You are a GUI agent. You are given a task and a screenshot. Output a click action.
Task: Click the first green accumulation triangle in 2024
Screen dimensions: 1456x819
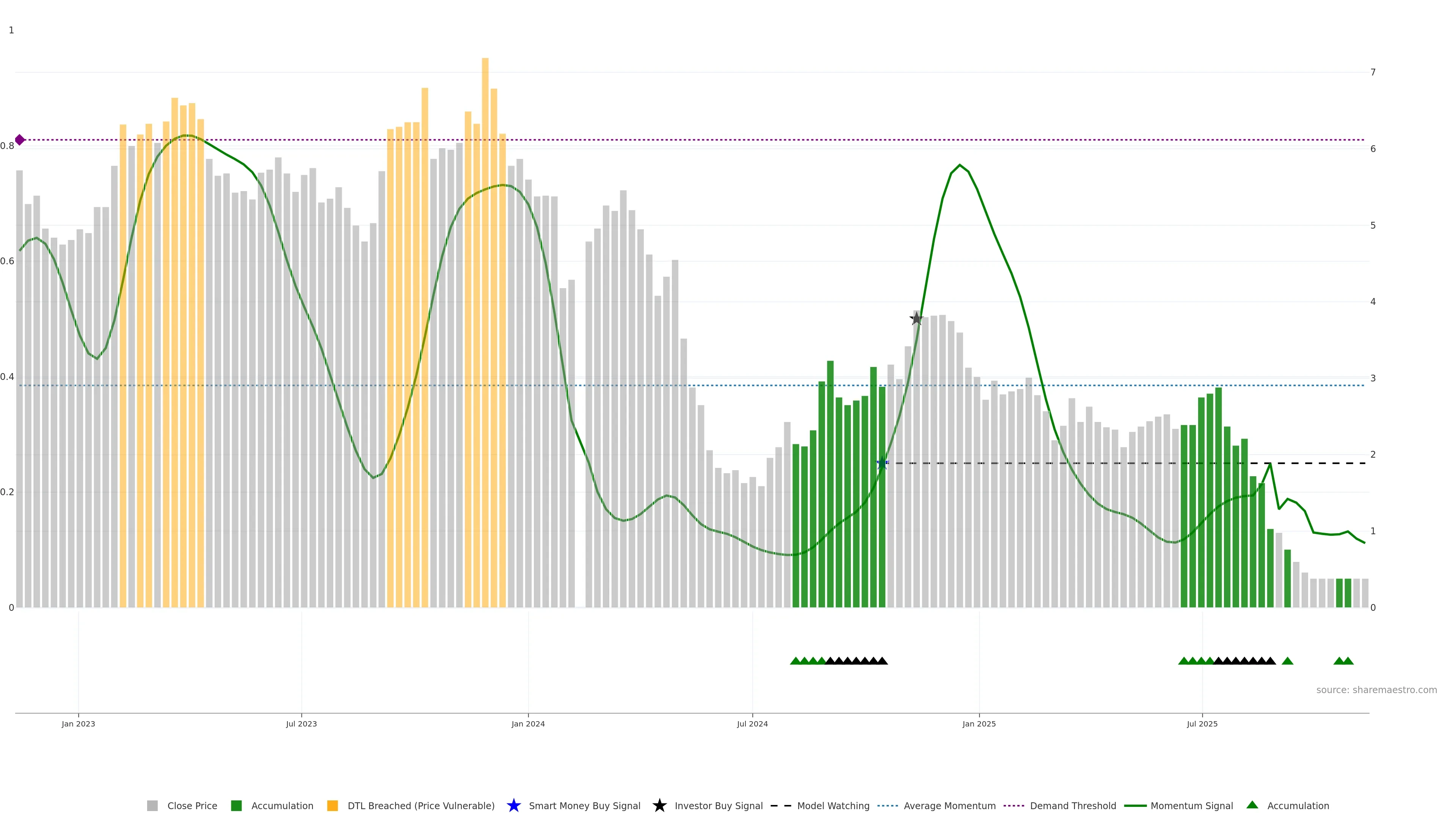pyautogui.click(x=795, y=661)
